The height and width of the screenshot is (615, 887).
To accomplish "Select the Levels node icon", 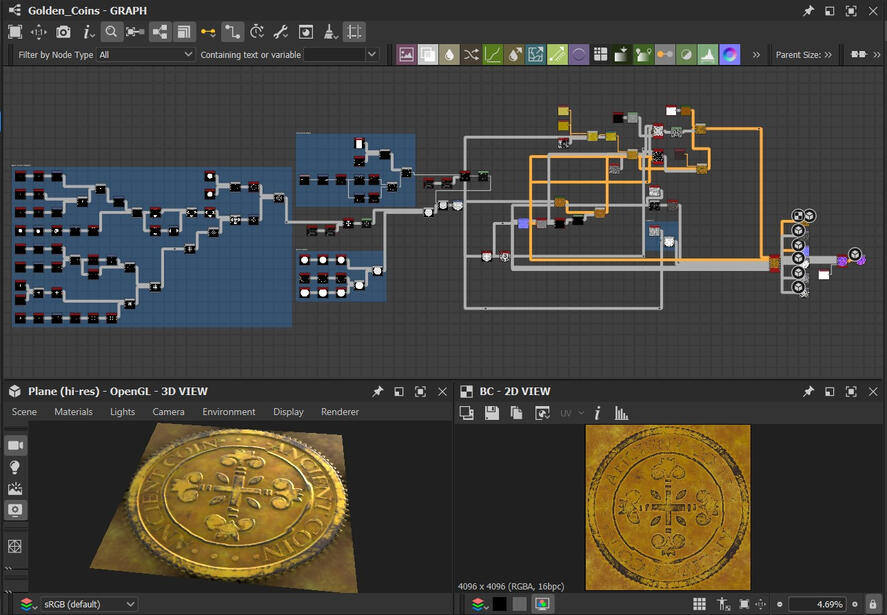I will point(708,55).
